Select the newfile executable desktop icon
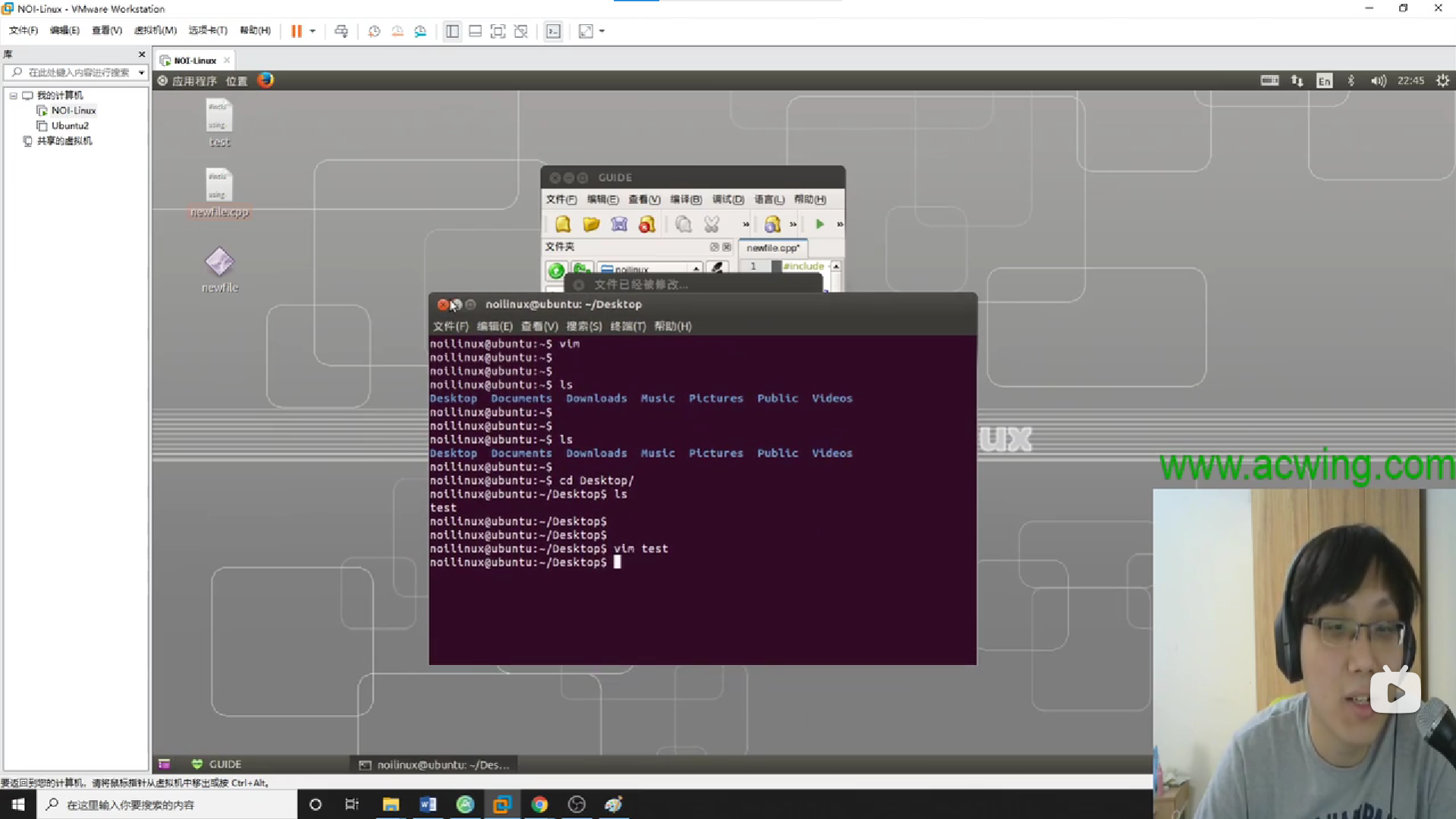 [x=219, y=269]
